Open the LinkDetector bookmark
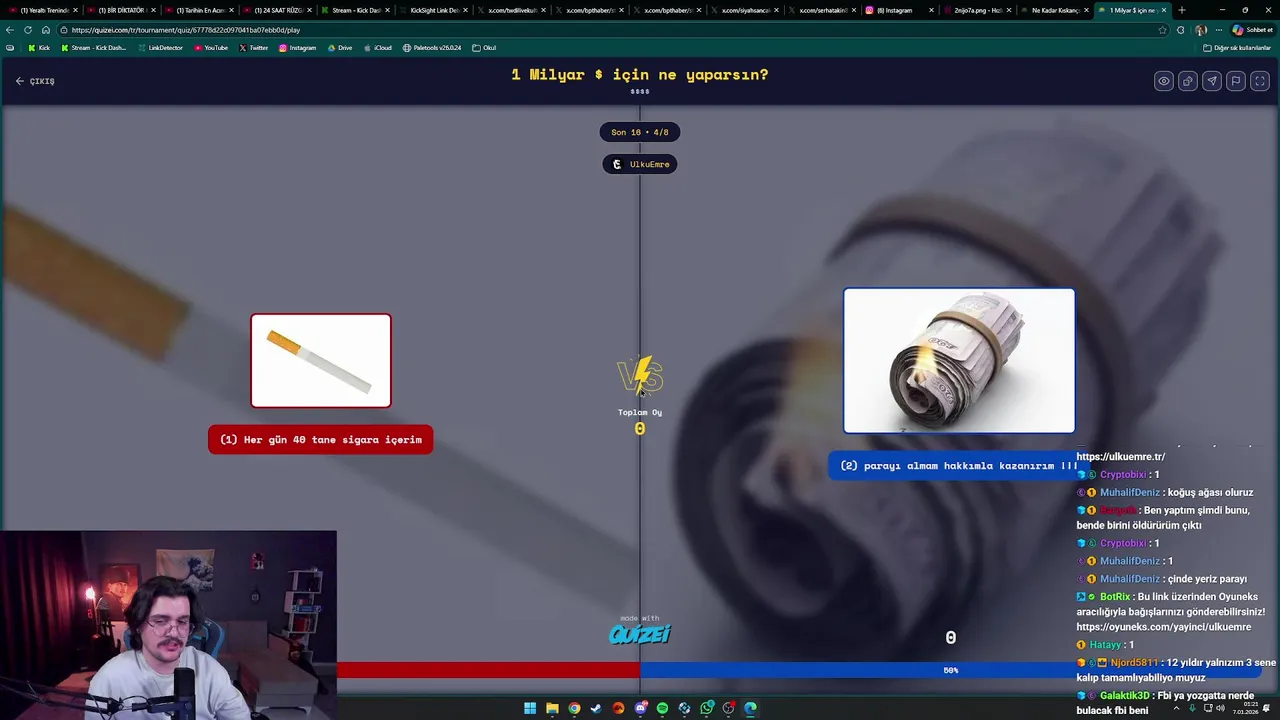 tap(160, 48)
